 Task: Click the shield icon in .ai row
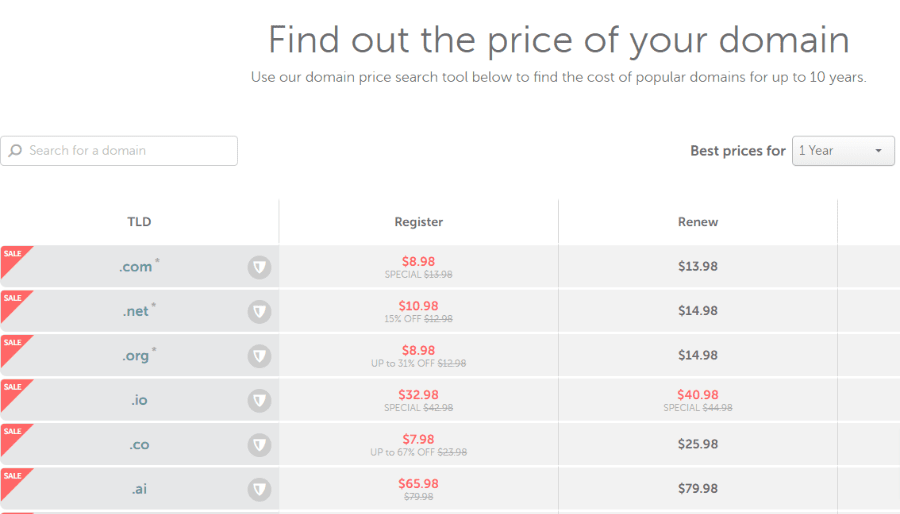[x=259, y=489]
